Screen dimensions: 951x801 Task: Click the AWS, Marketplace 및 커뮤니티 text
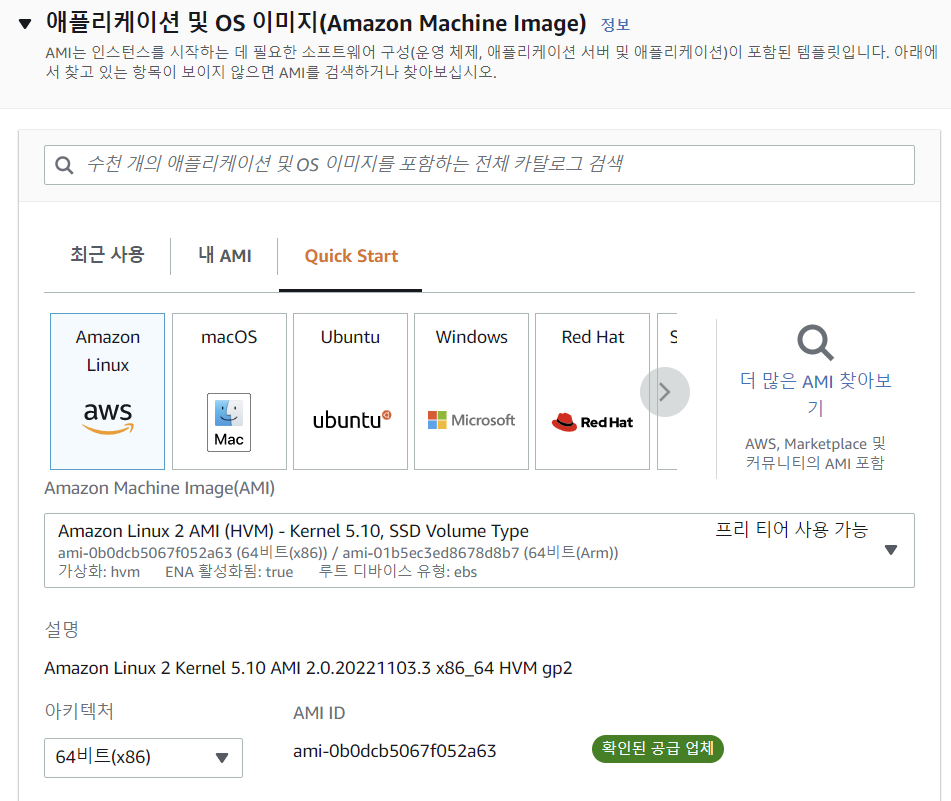tap(815, 454)
